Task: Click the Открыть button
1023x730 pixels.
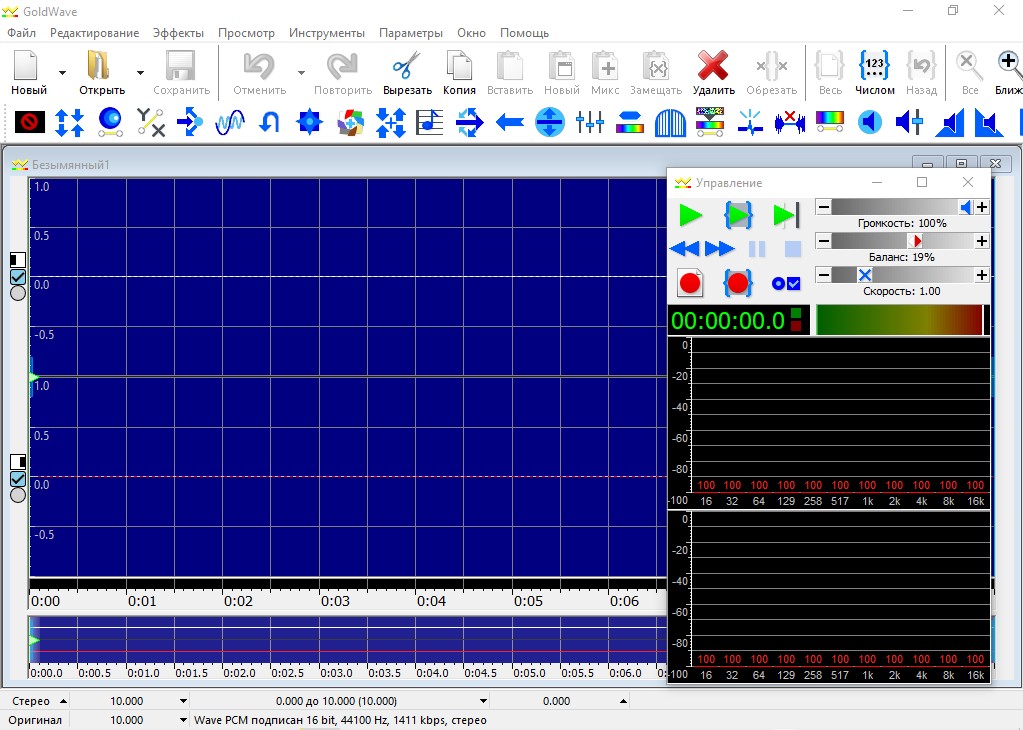Action: click(x=100, y=68)
